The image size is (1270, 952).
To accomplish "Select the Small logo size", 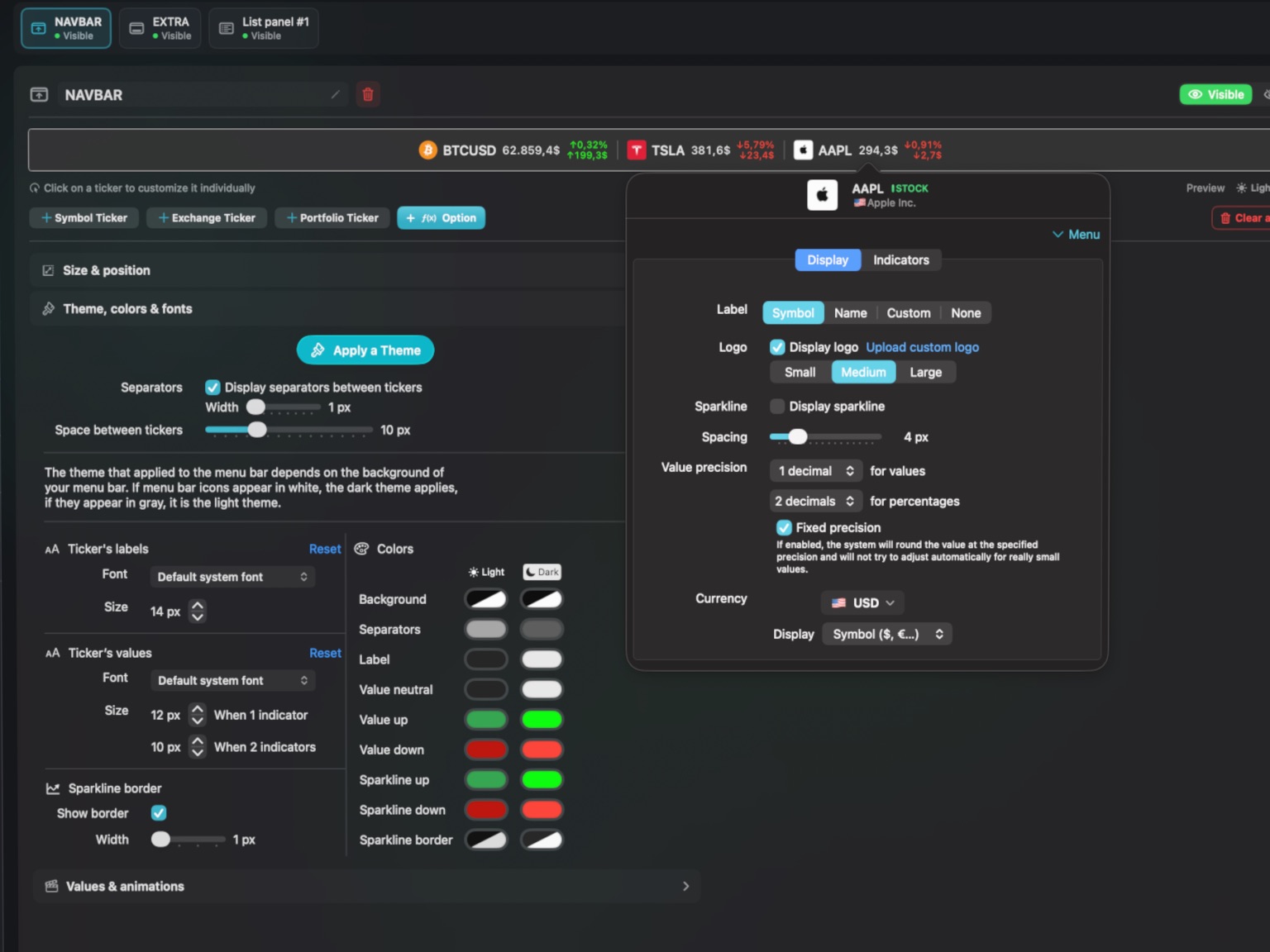I will pos(800,373).
